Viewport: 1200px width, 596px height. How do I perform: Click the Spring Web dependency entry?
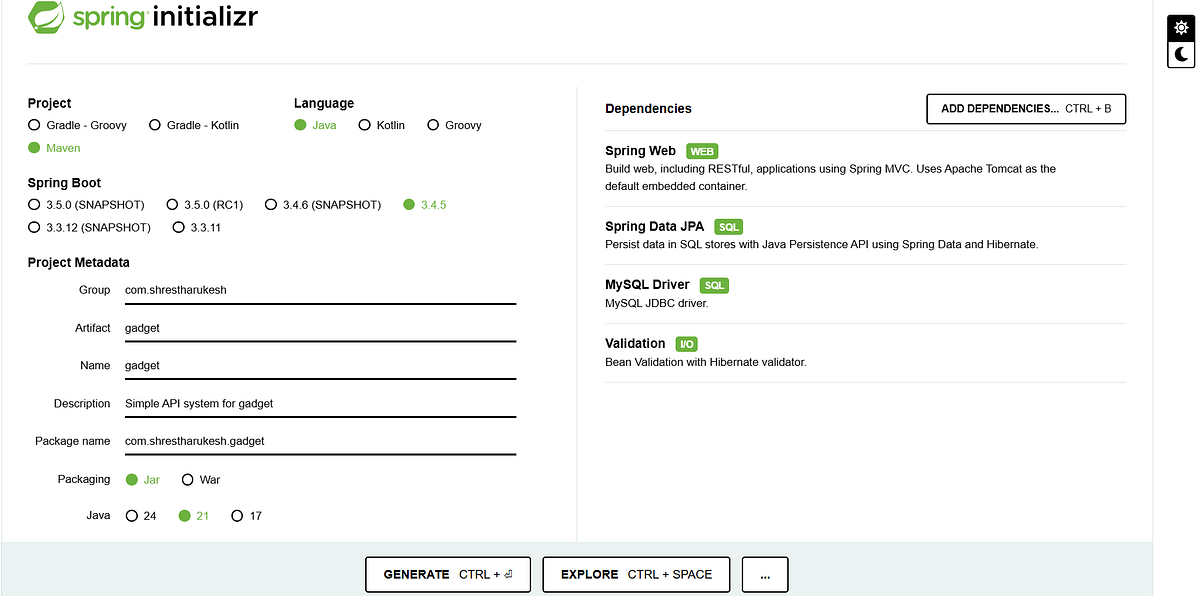click(865, 168)
